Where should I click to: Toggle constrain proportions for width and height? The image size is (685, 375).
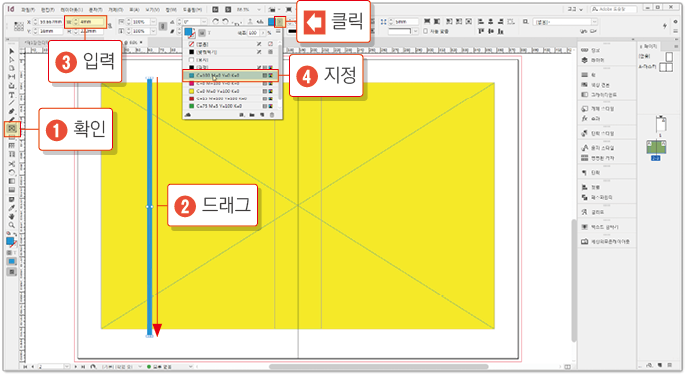click(x=110, y=26)
